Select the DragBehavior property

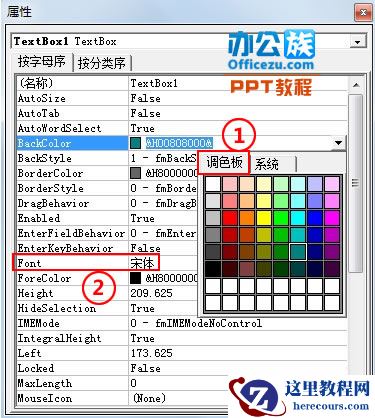[53, 203]
